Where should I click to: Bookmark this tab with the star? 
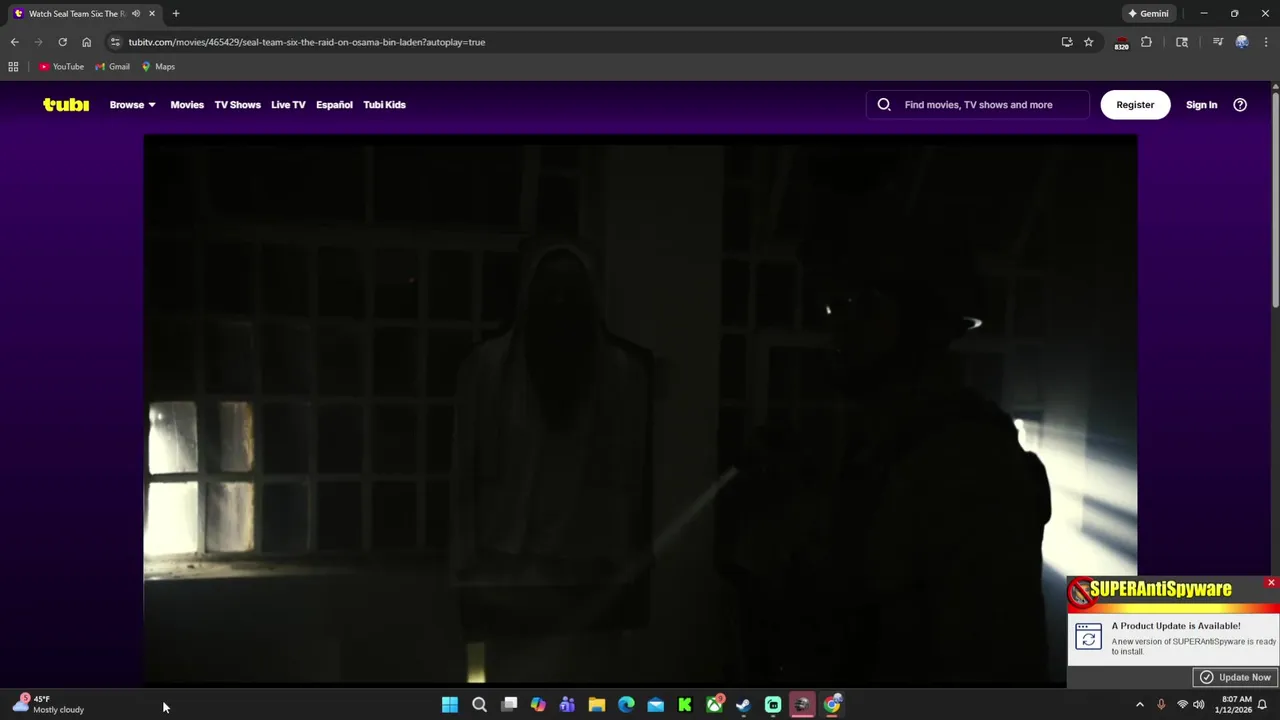[x=1088, y=42]
